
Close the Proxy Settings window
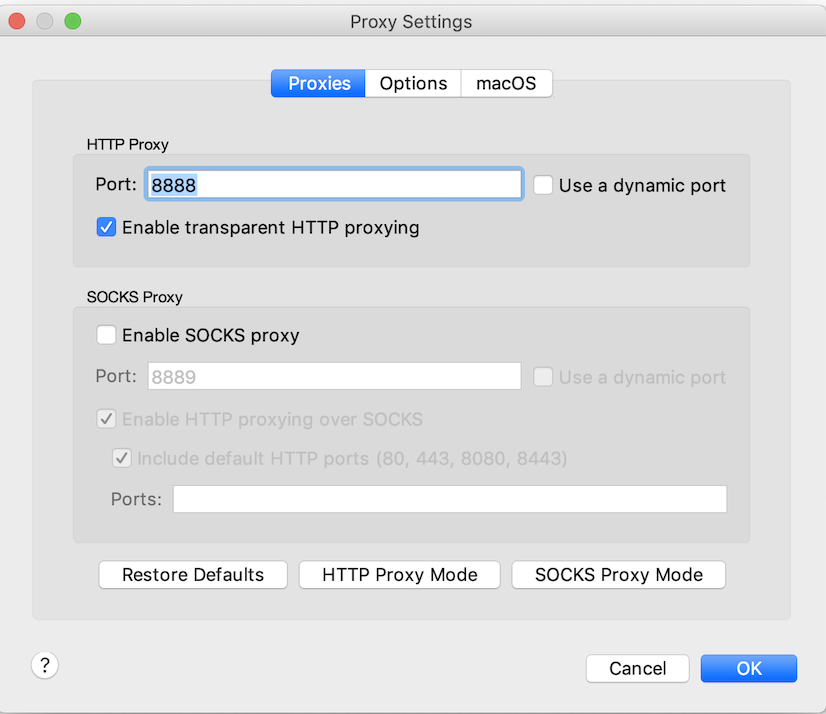coord(17,21)
